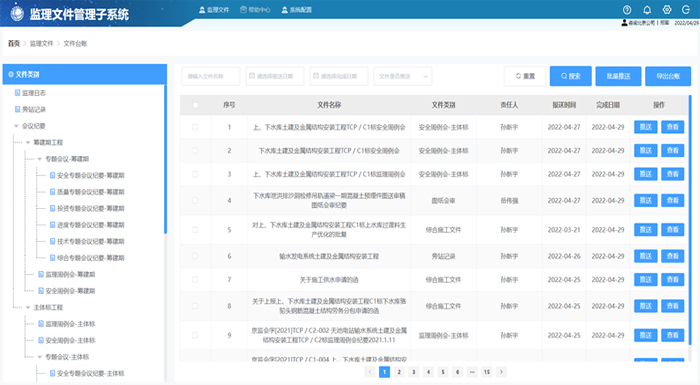Open the 监理文件 top menu
Screen dimensions: 700x385
214,10
